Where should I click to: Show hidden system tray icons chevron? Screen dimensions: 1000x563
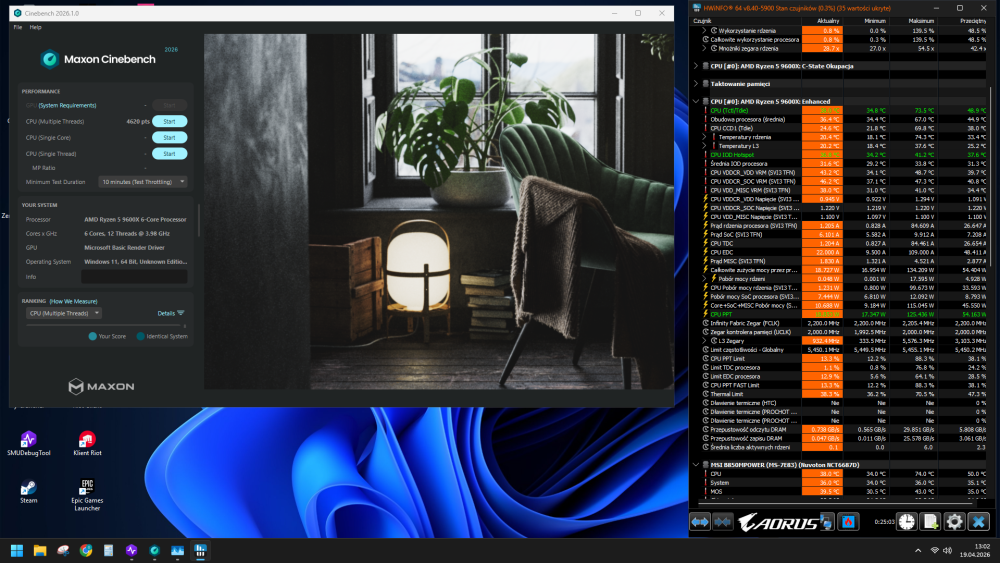[918, 550]
